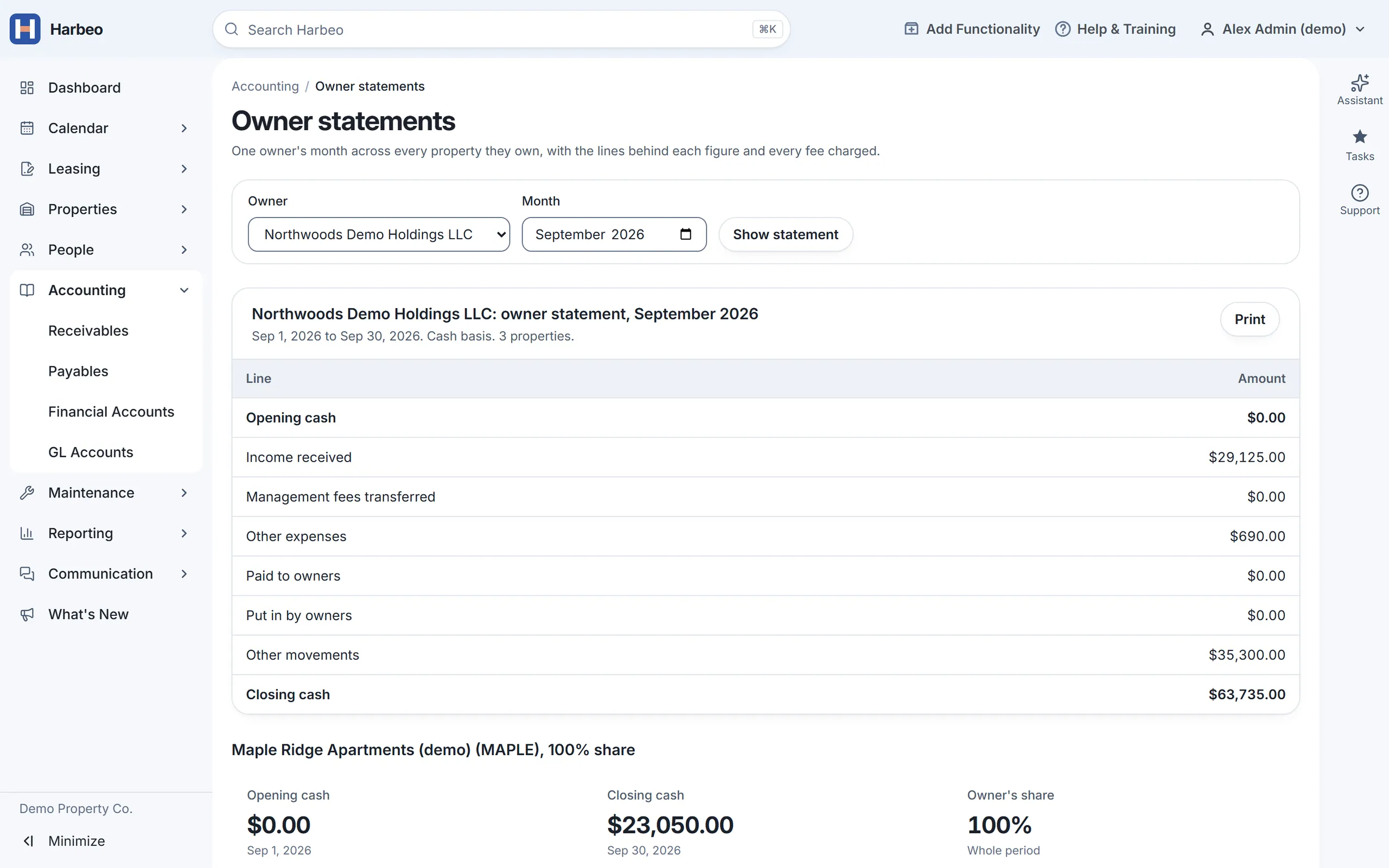Click the ⌘K shortcut badge
The image size is (1389, 868).
click(x=767, y=29)
